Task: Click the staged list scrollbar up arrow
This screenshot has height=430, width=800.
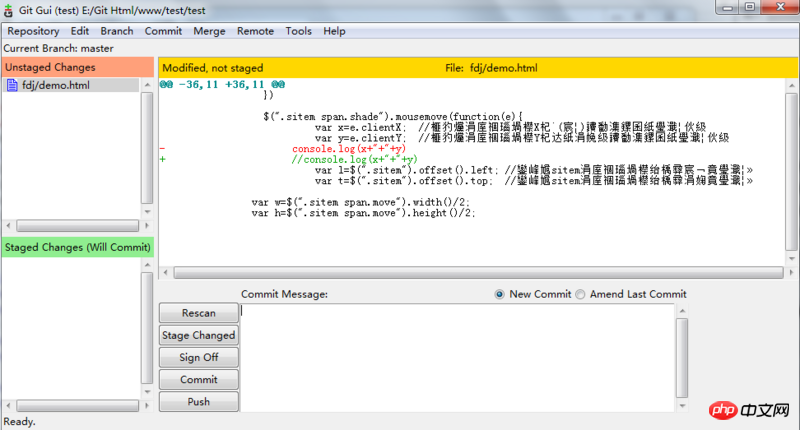Action: (147, 265)
